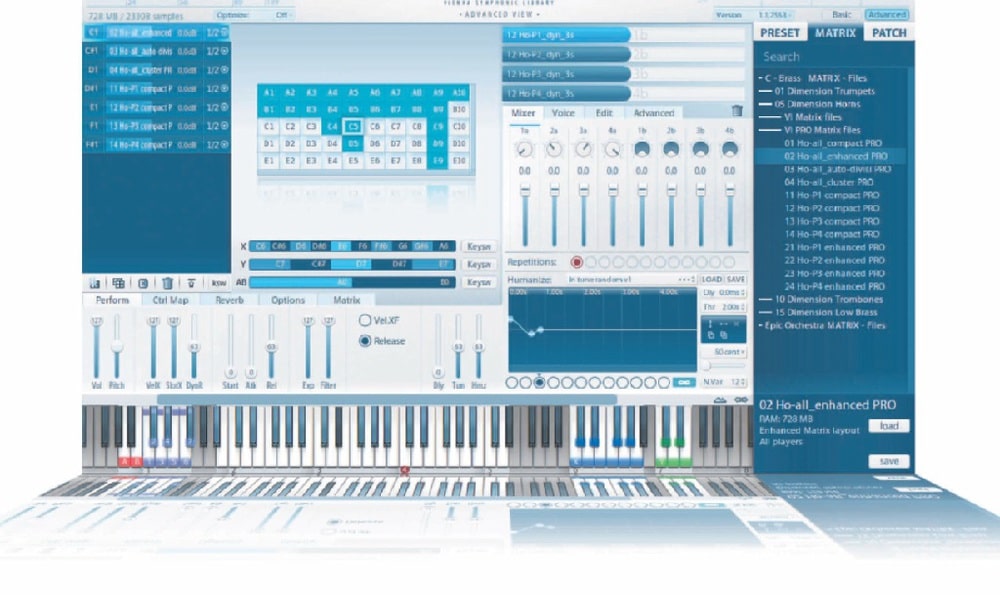The height and width of the screenshot is (595, 1000).
Task: Click the paste icon in the humanize tools box
Action: (x=724, y=335)
